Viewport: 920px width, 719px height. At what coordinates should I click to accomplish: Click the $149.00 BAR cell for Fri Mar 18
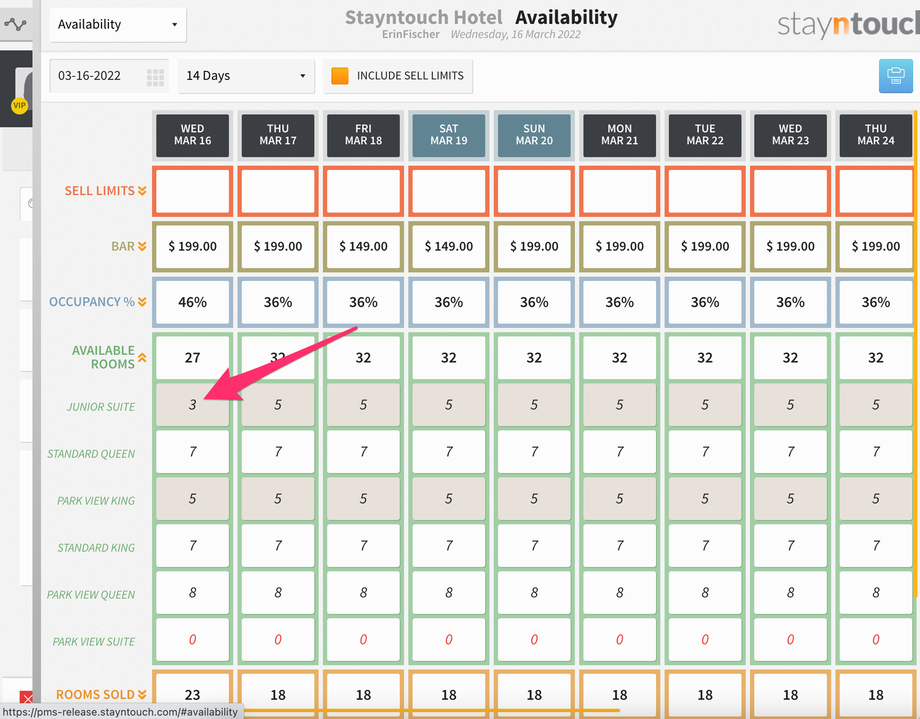click(363, 247)
